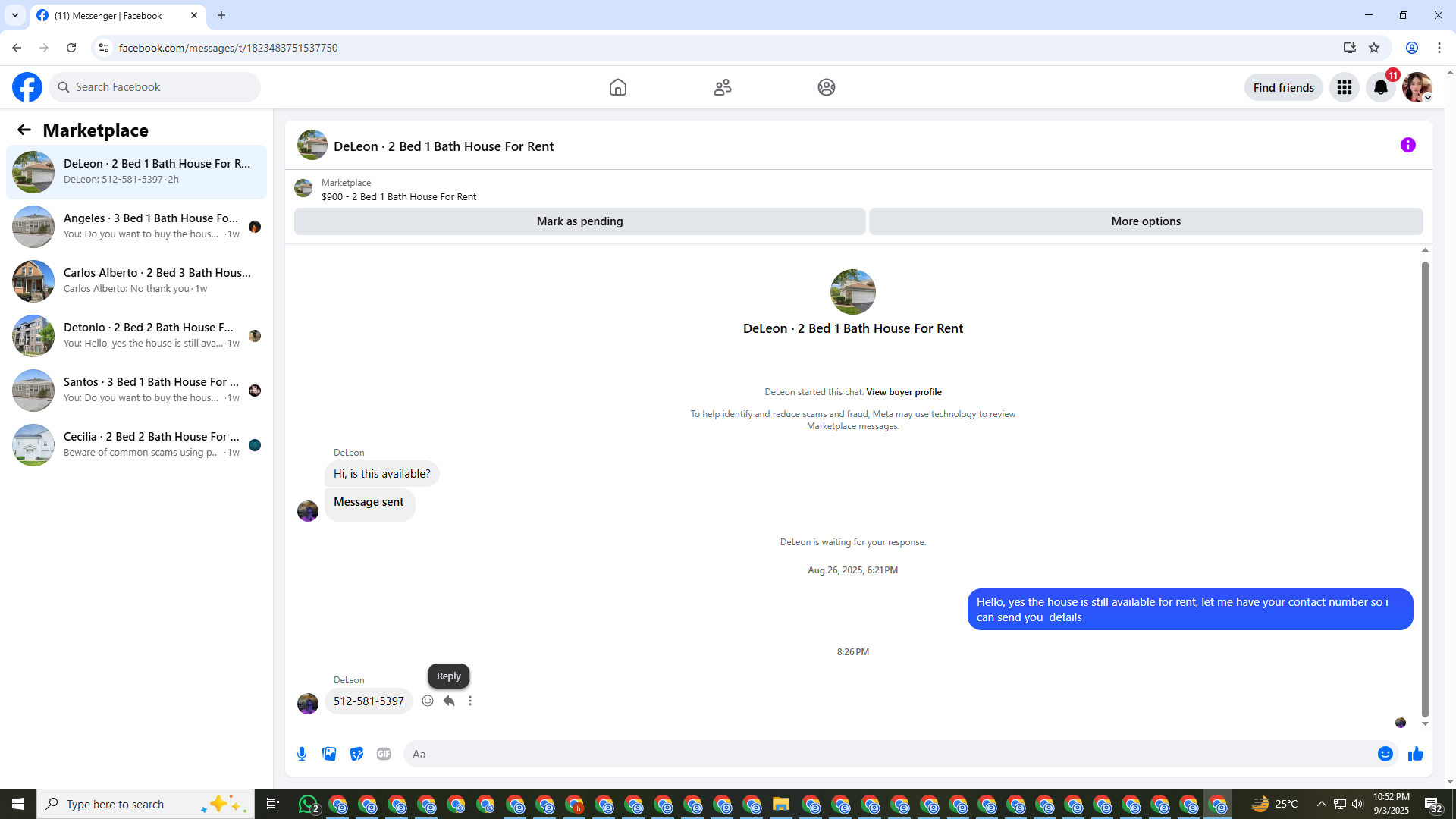Click DeLeon's avatar beside phone number message
The width and height of the screenshot is (1456, 819).
308,703
